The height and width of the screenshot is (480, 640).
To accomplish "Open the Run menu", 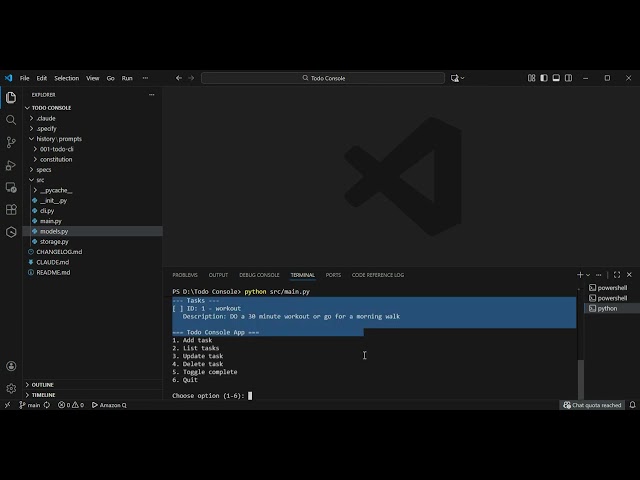I will click(x=127, y=78).
